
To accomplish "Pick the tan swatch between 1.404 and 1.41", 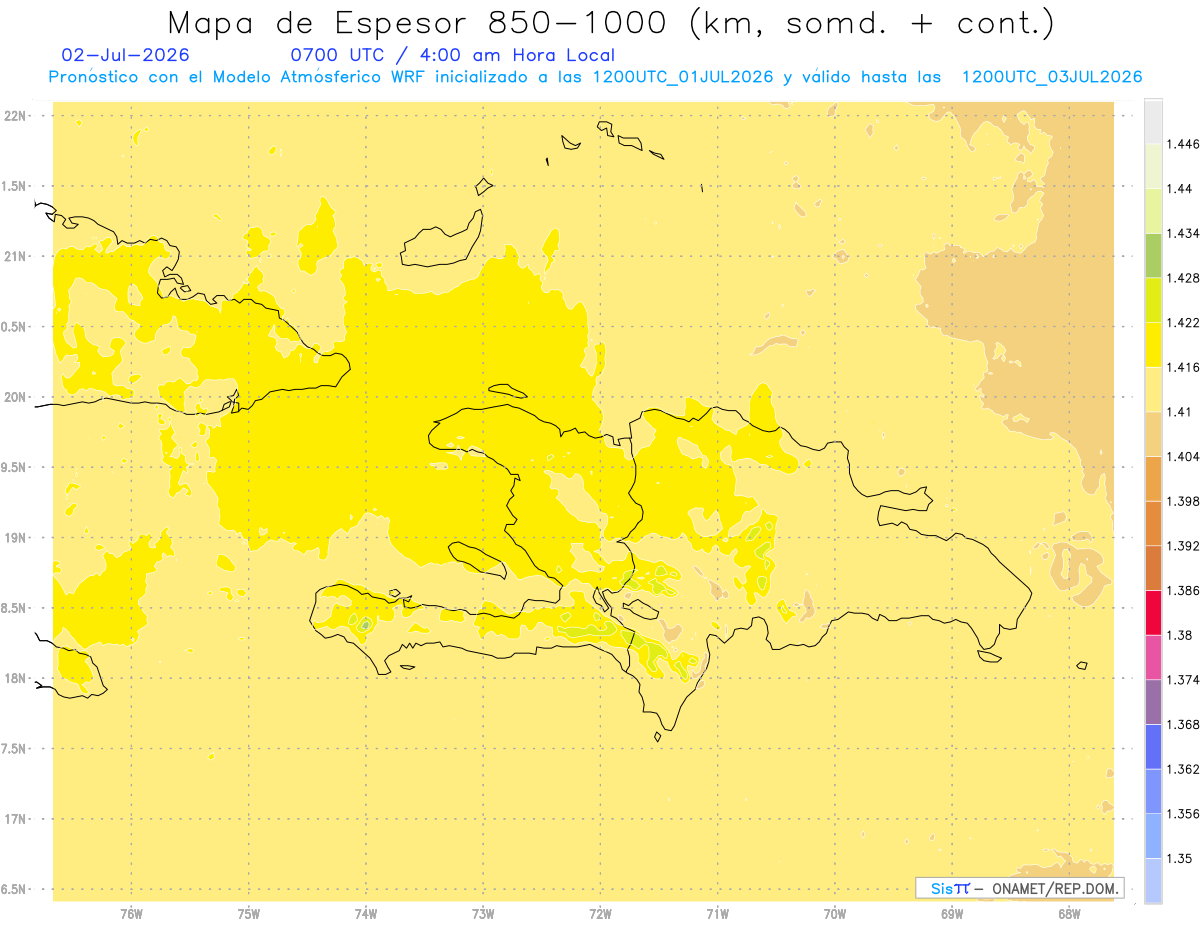I will pyautogui.click(x=1153, y=434).
